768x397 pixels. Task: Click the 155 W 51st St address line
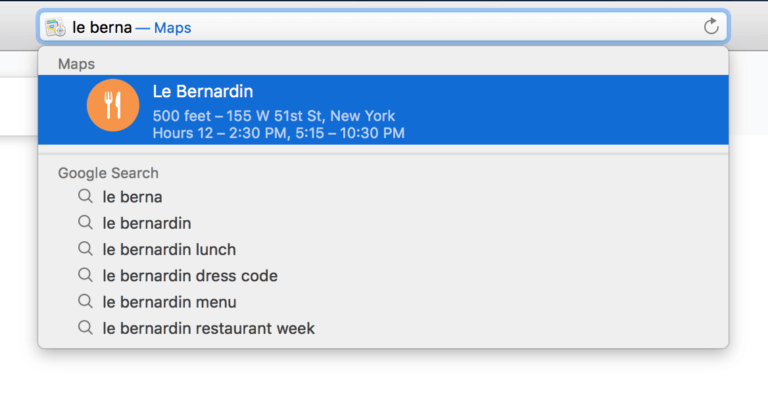tap(274, 116)
